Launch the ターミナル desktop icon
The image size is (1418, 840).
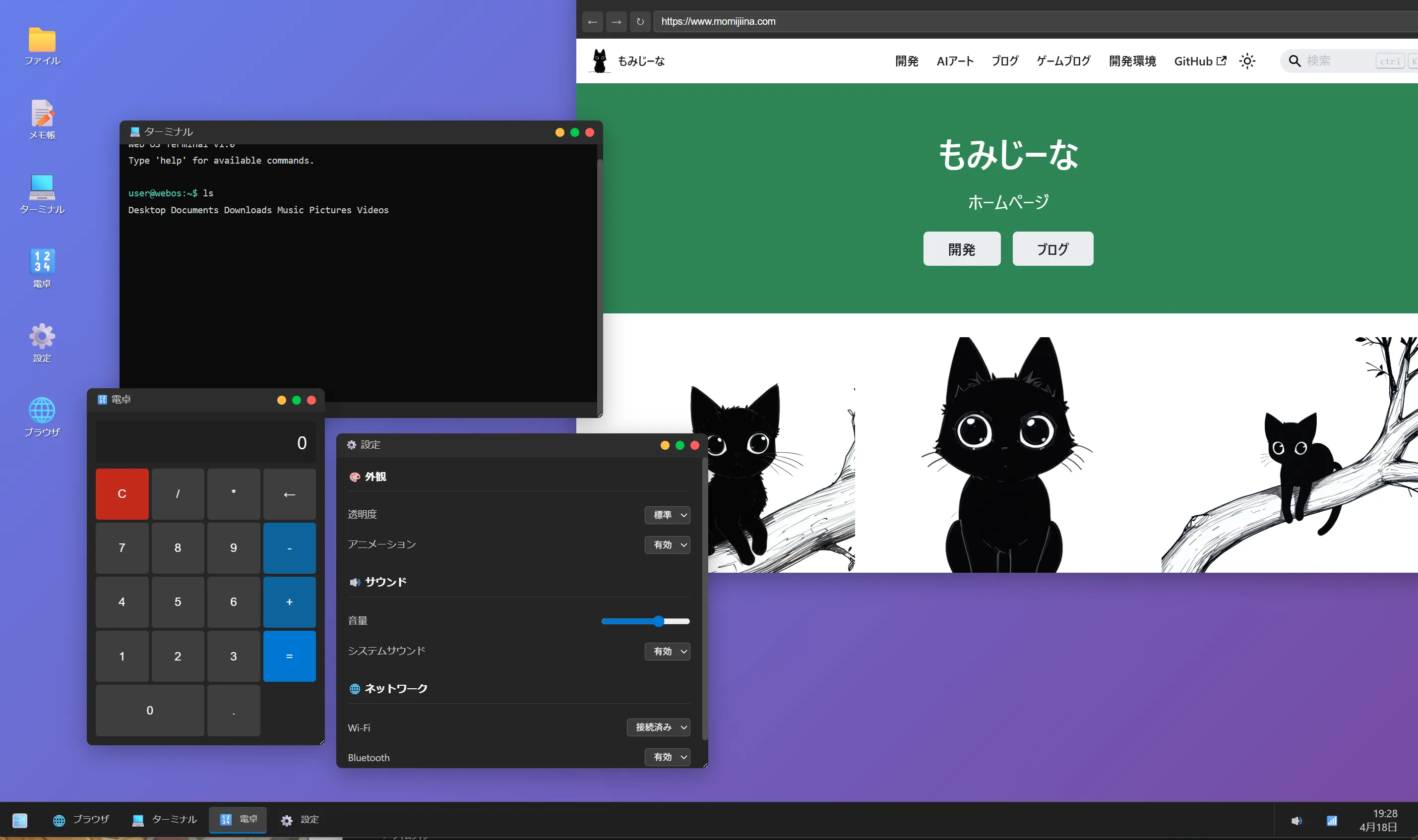point(42,188)
